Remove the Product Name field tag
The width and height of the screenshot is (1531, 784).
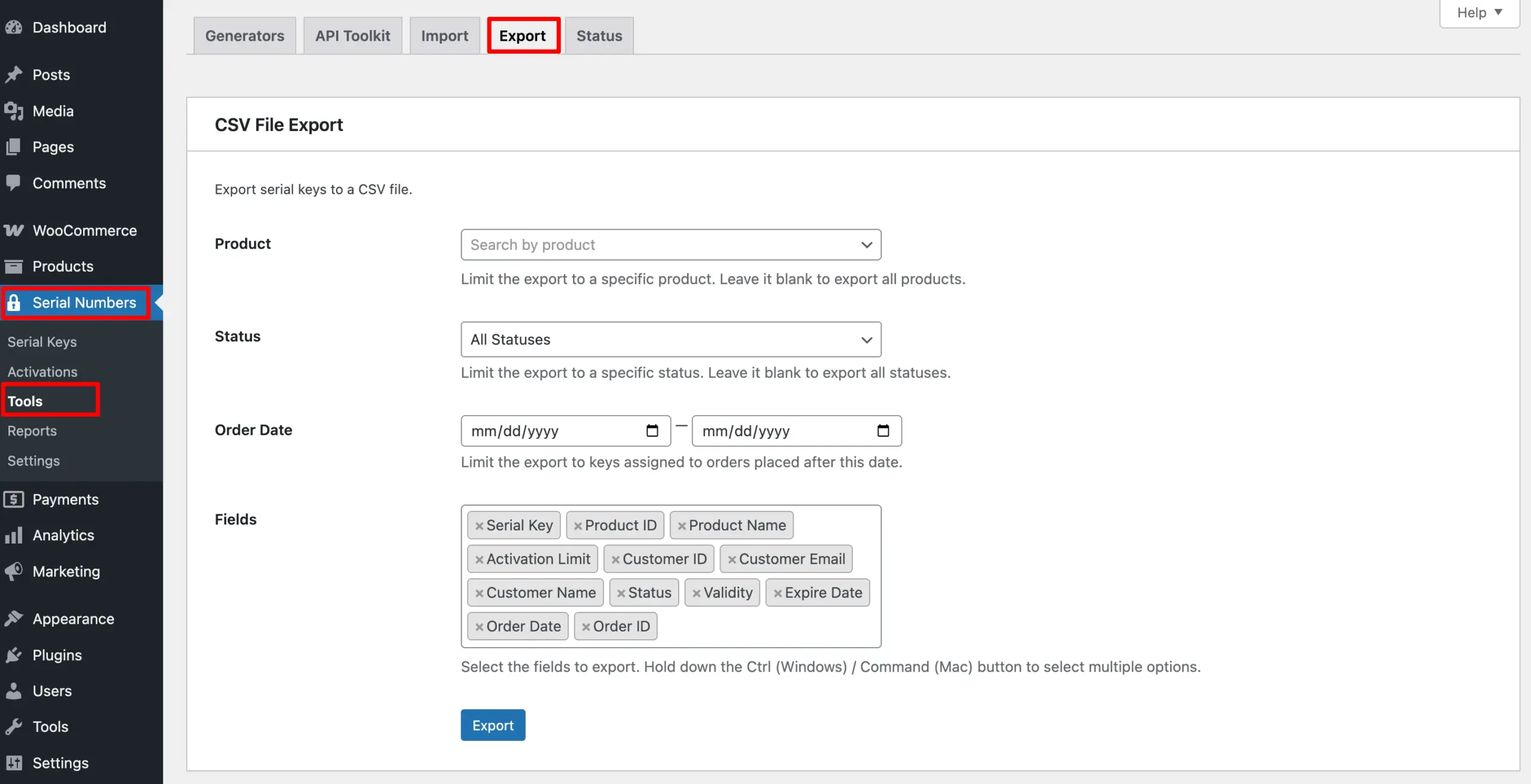coord(682,526)
